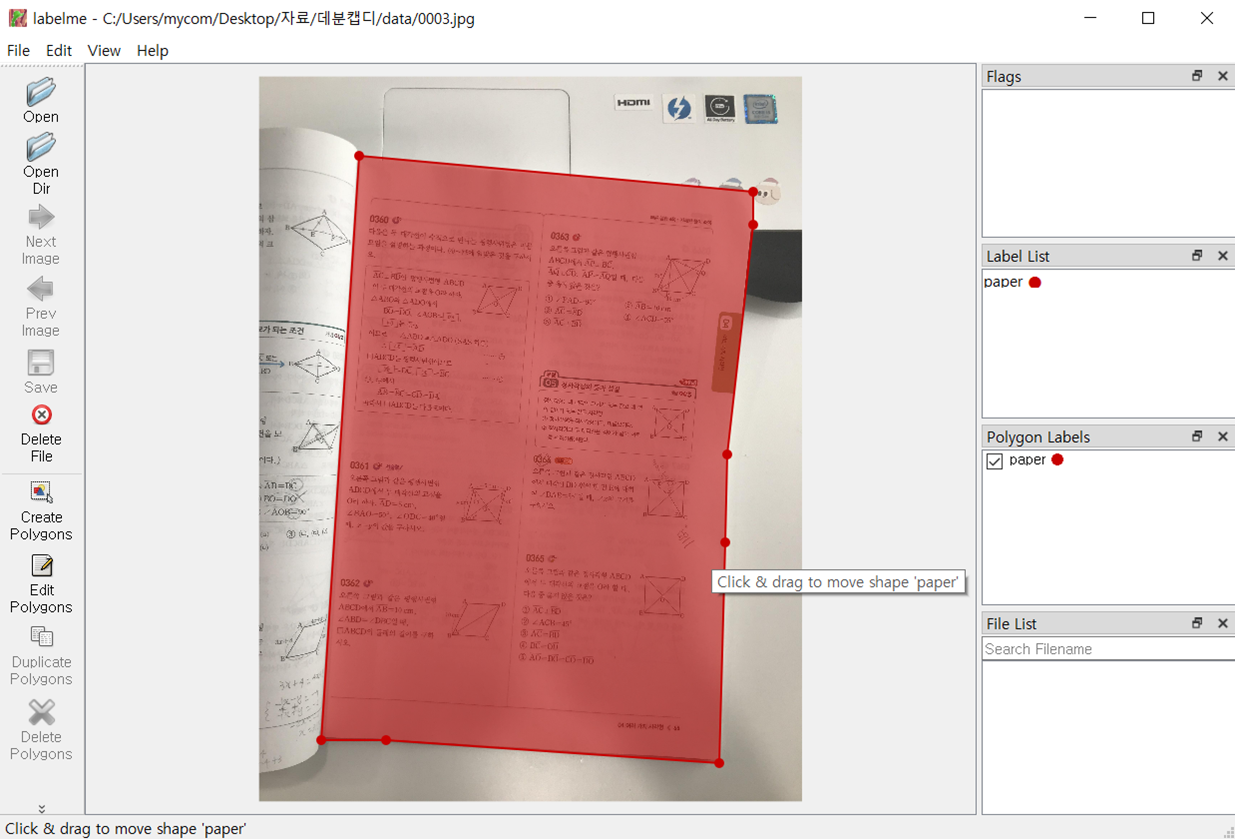1235x839 pixels.
Task: Open the File menu
Action: pos(18,50)
